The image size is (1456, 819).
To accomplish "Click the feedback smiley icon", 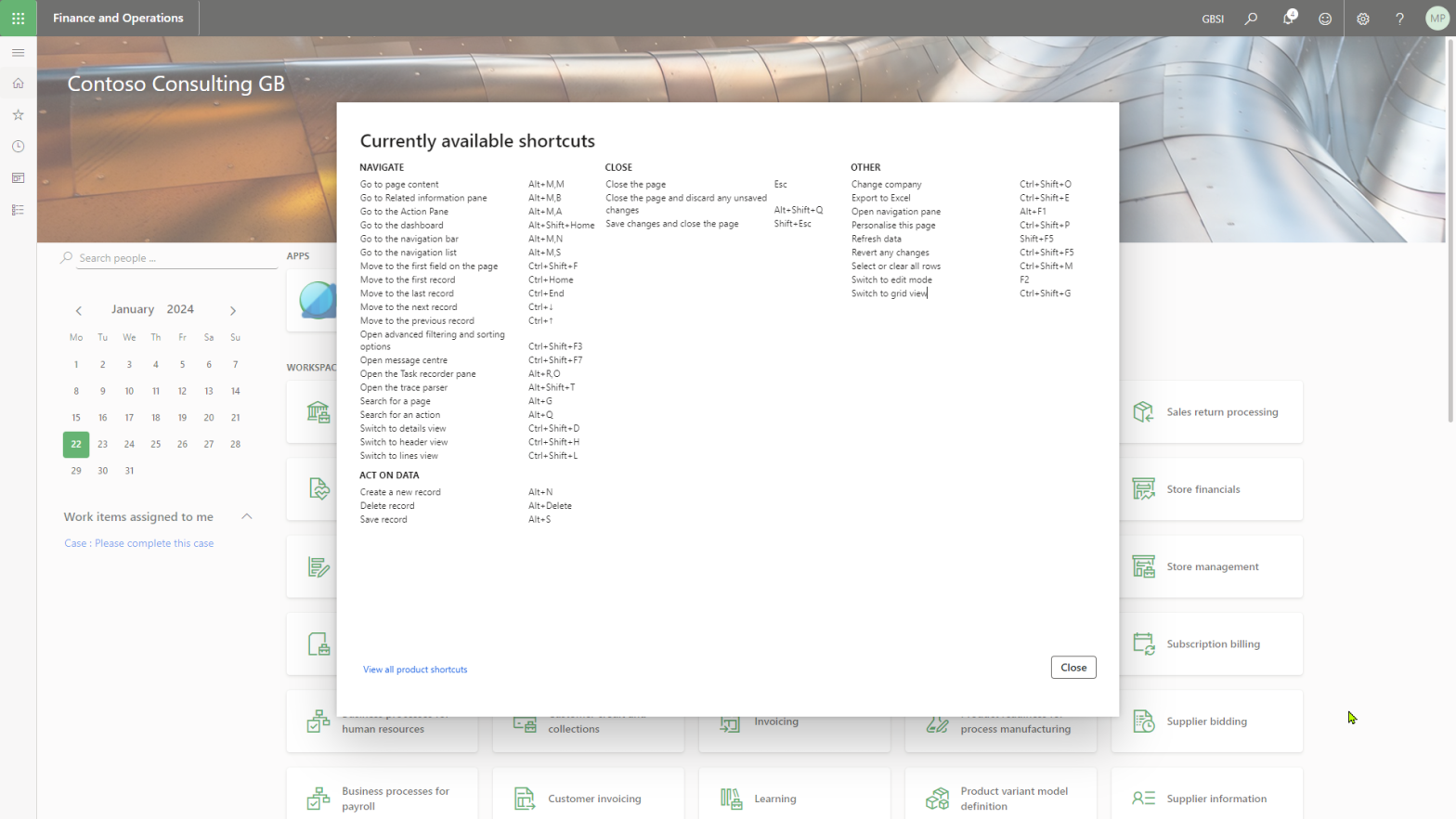I will pos(1325,19).
